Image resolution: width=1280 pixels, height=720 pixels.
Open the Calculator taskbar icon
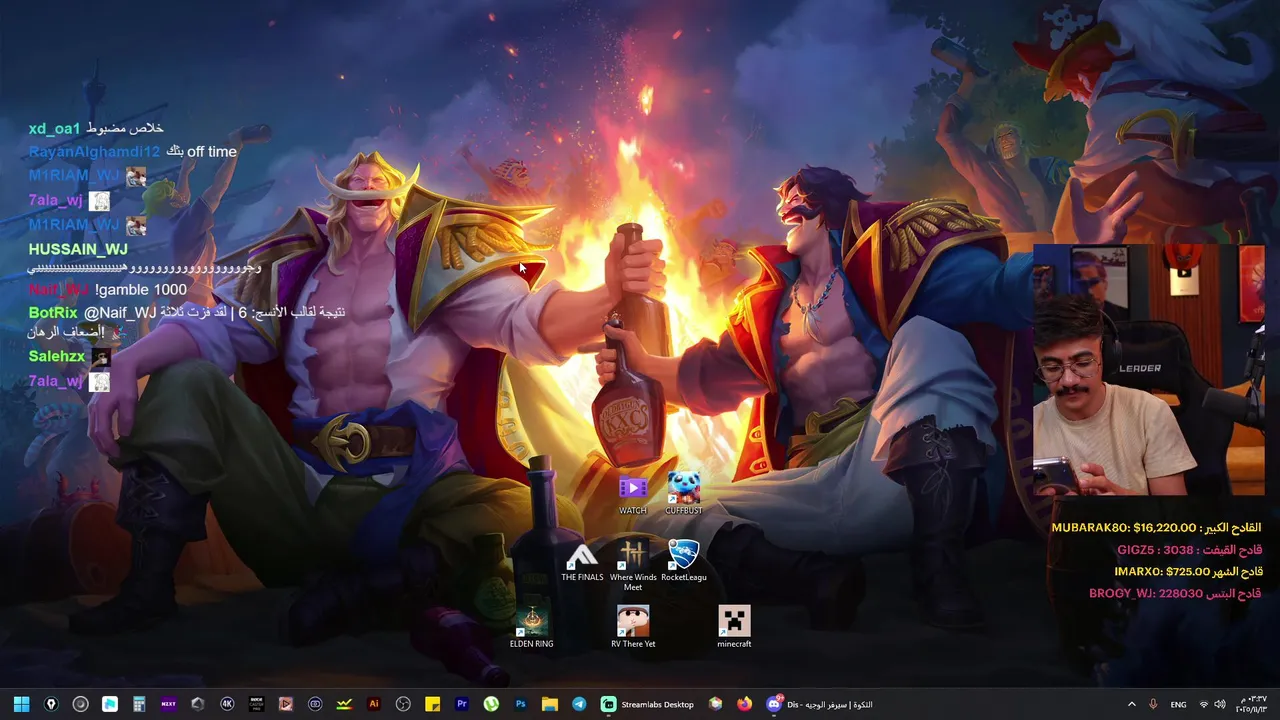click(x=139, y=704)
